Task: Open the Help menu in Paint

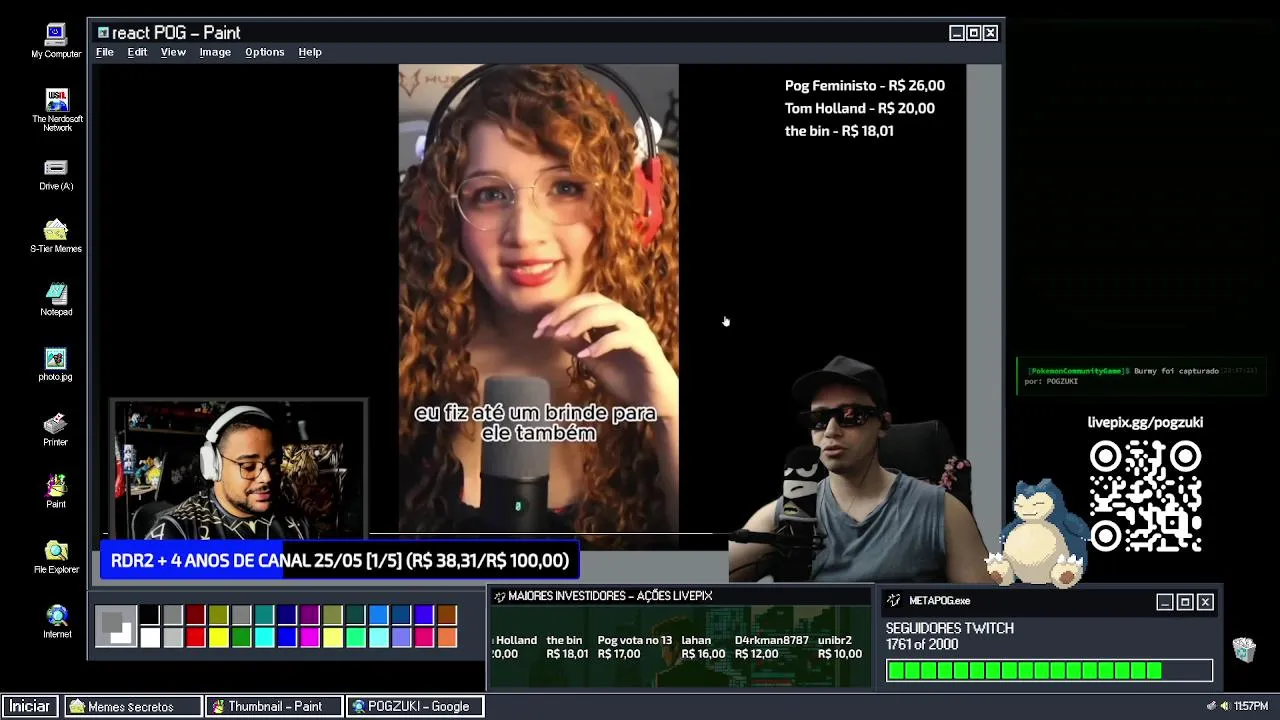Action: (310, 52)
